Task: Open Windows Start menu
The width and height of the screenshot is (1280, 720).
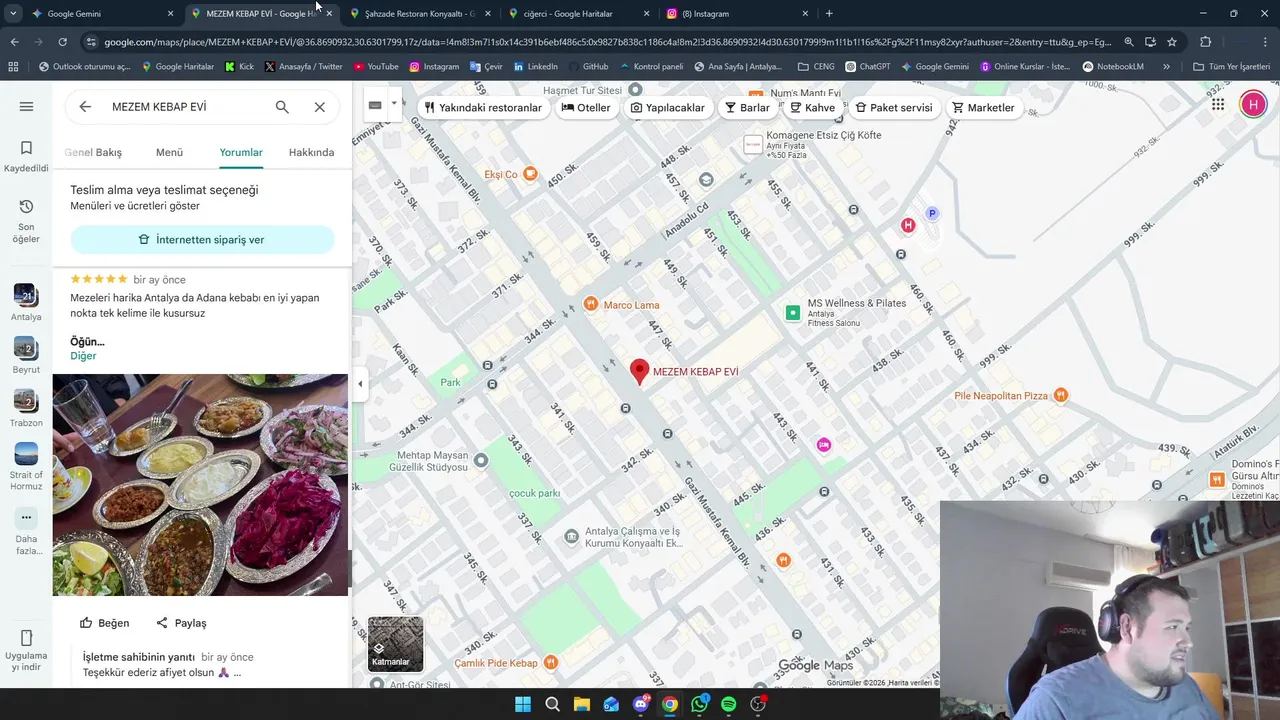Action: click(x=523, y=704)
